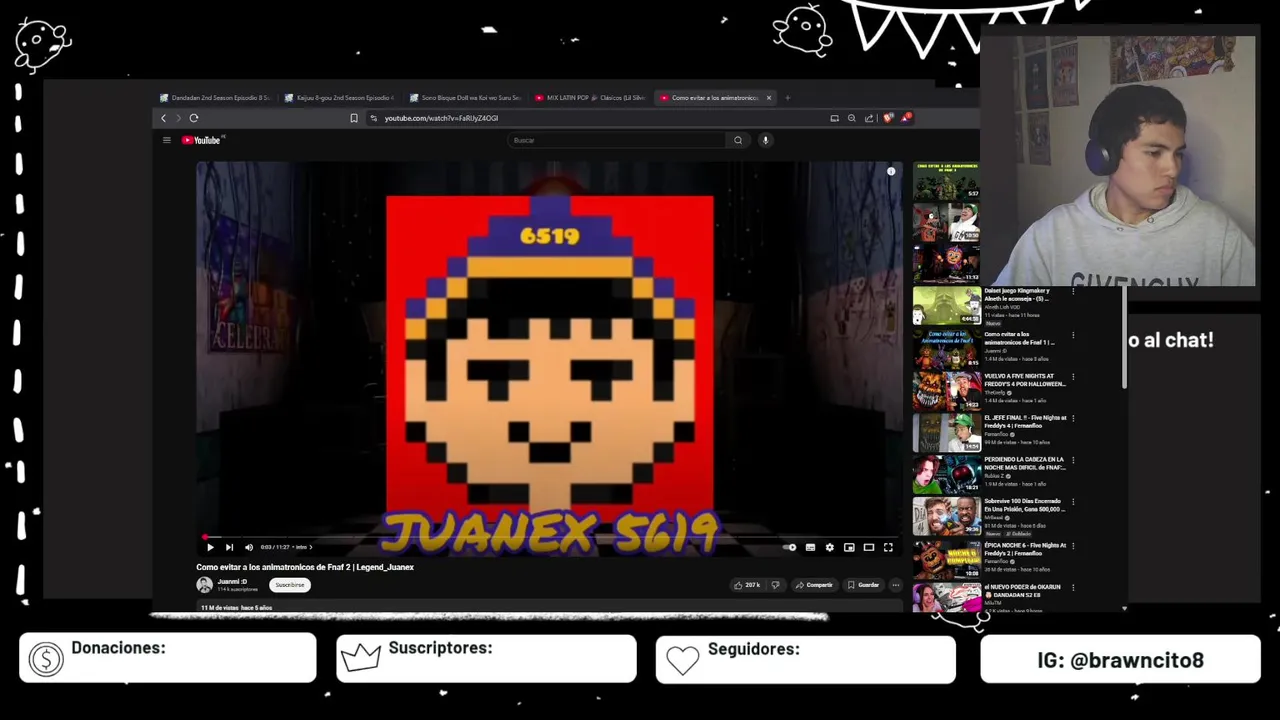The height and width of the screenshot is (720, 1280).
Task: Open the Juanmi :D channel avatar
Action: click(204, 585)
